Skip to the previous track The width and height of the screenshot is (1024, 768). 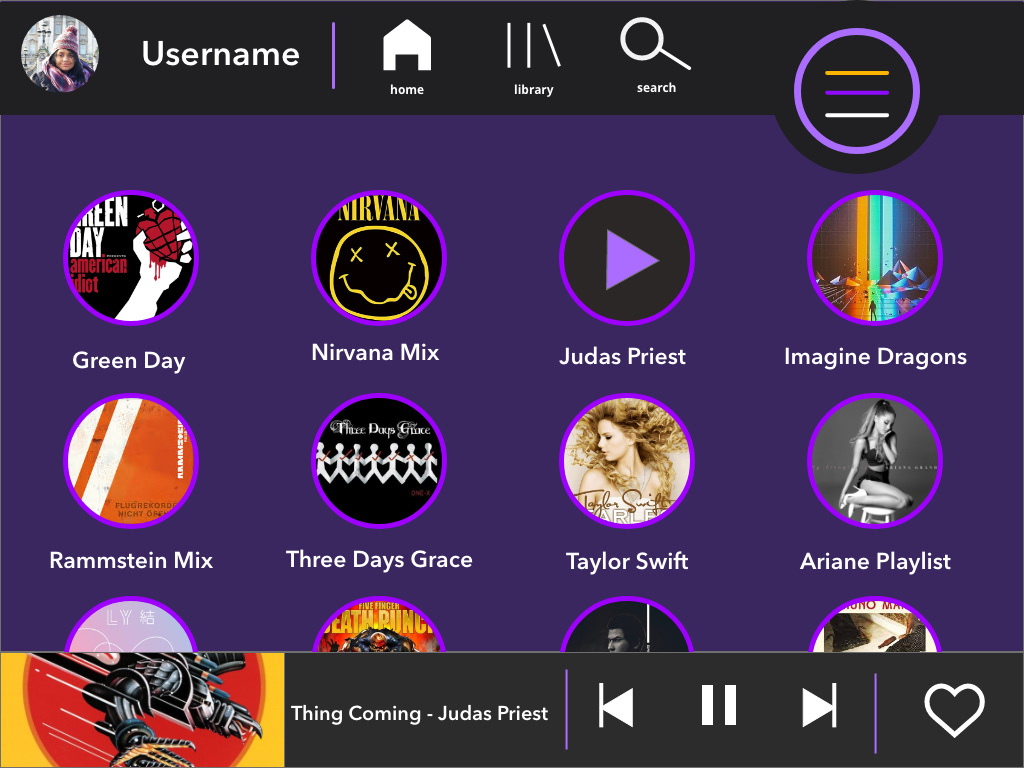(x=616, y=705)
